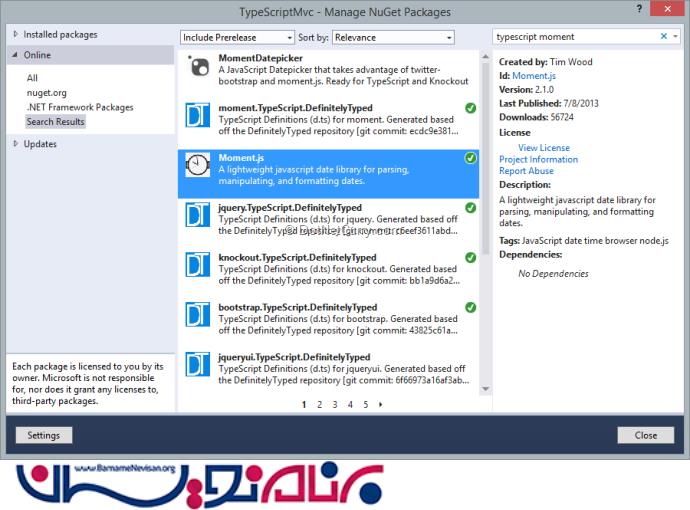The width and height of the screenshot is (690, 510).
Task: Click installed checkmark on knockout.TypeScript.DefinitelyTyped
Action: pos(470,257)
